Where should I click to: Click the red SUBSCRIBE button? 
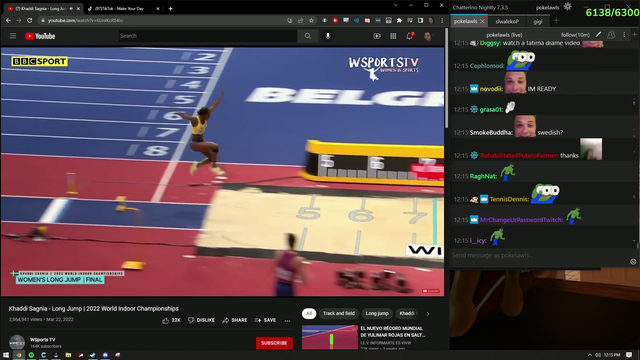click(x=274, y=343)
